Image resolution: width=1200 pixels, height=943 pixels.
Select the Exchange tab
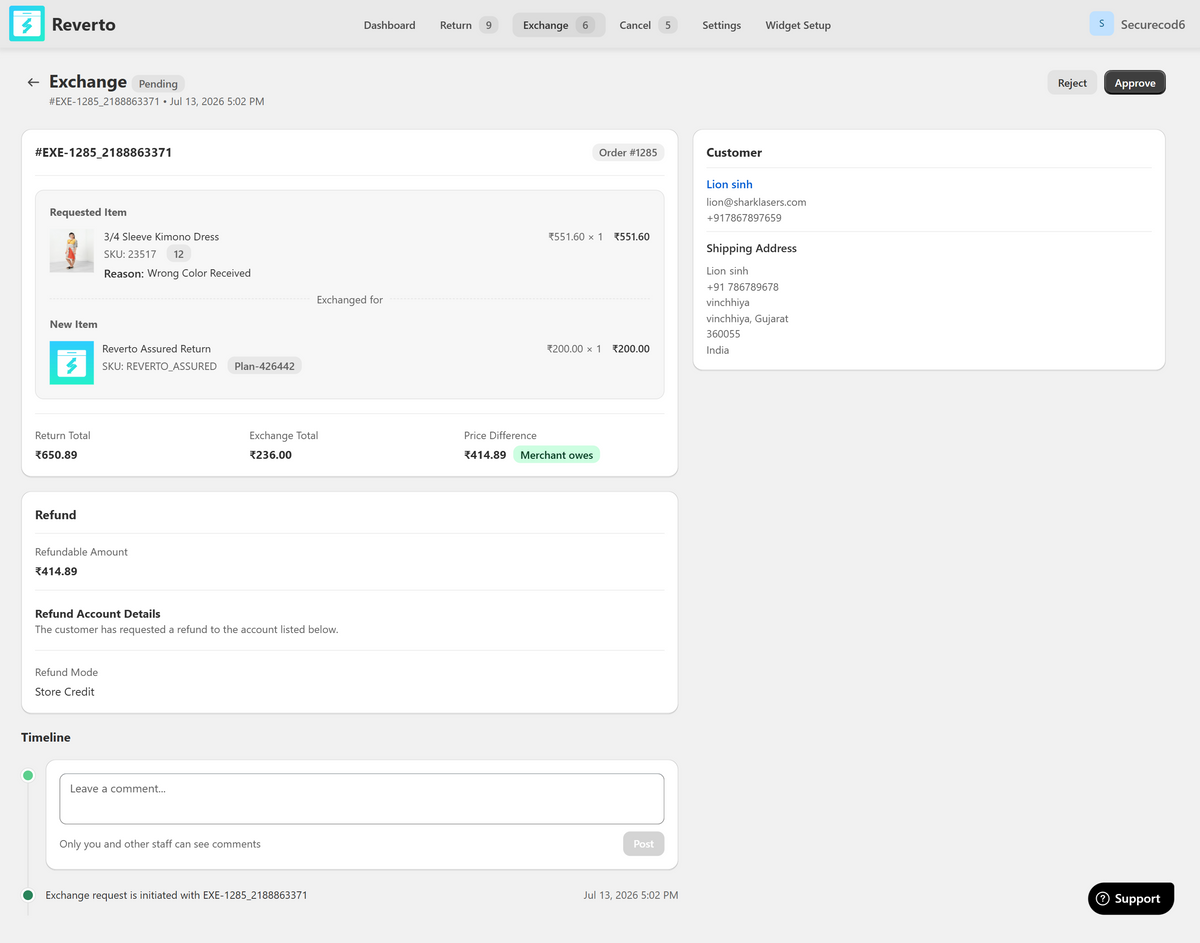(558, 25)
